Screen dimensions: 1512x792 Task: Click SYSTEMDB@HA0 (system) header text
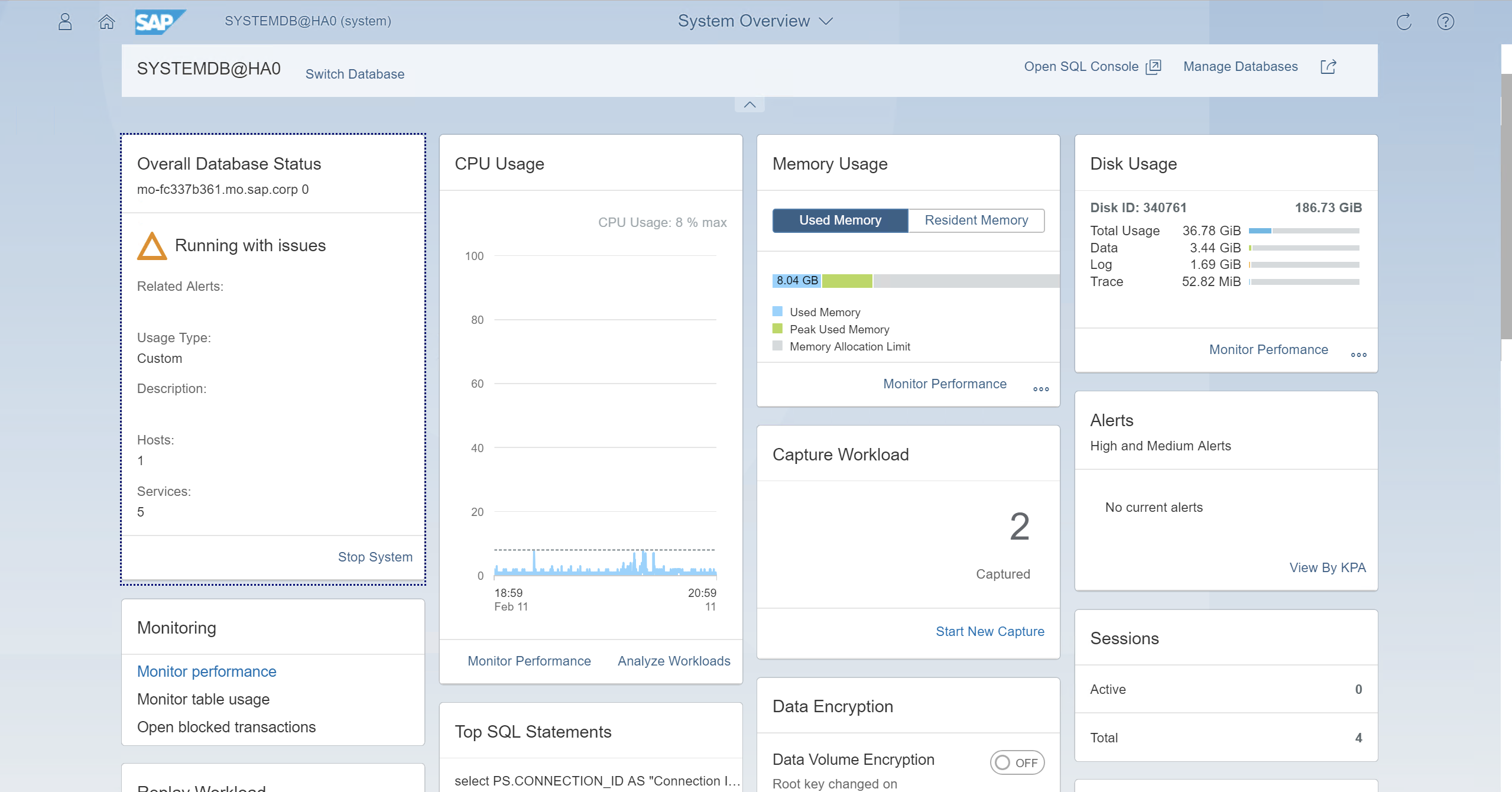click(307, 21)
